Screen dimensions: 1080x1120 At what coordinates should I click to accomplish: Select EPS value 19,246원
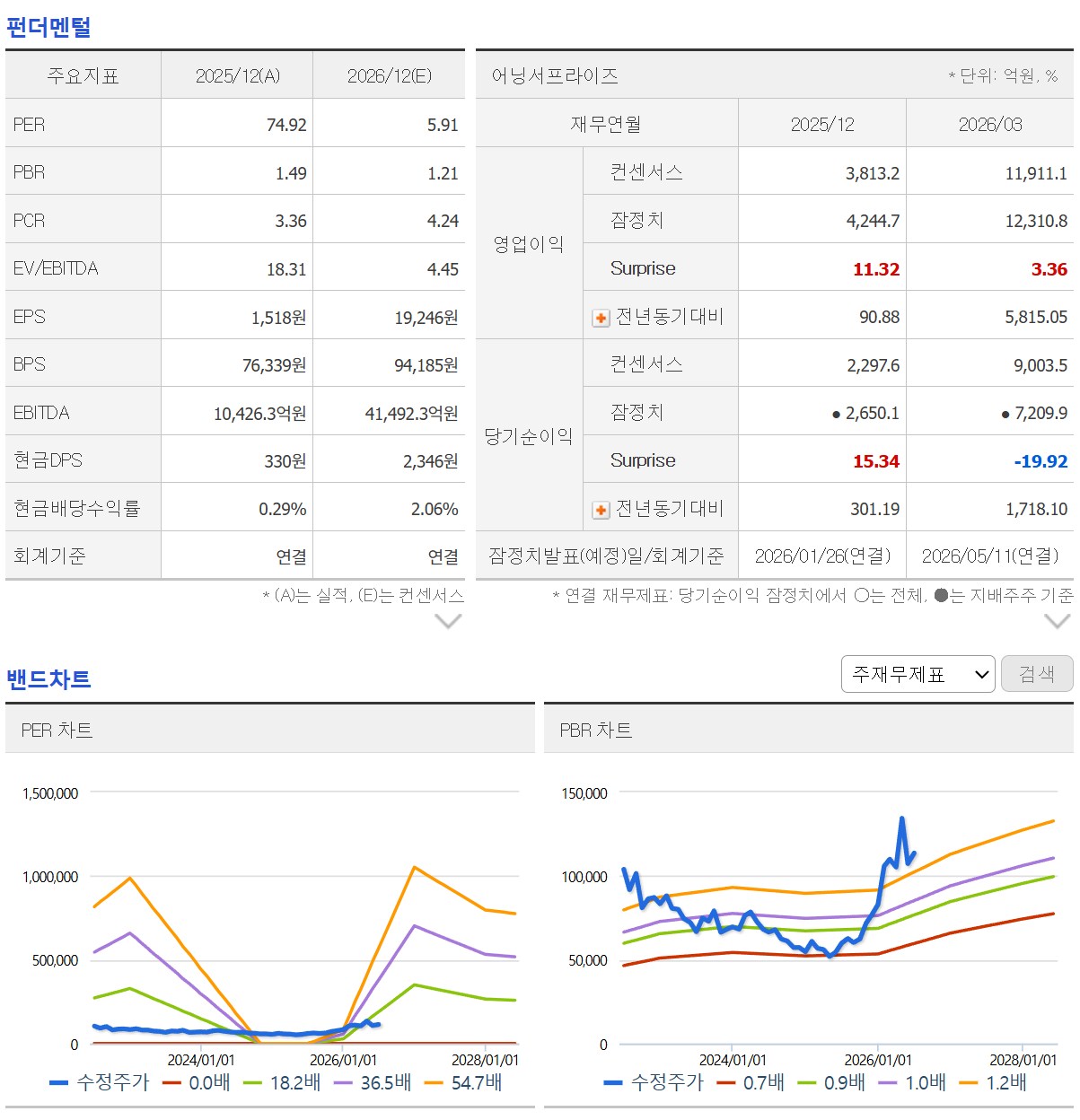(x=426, y=318)
